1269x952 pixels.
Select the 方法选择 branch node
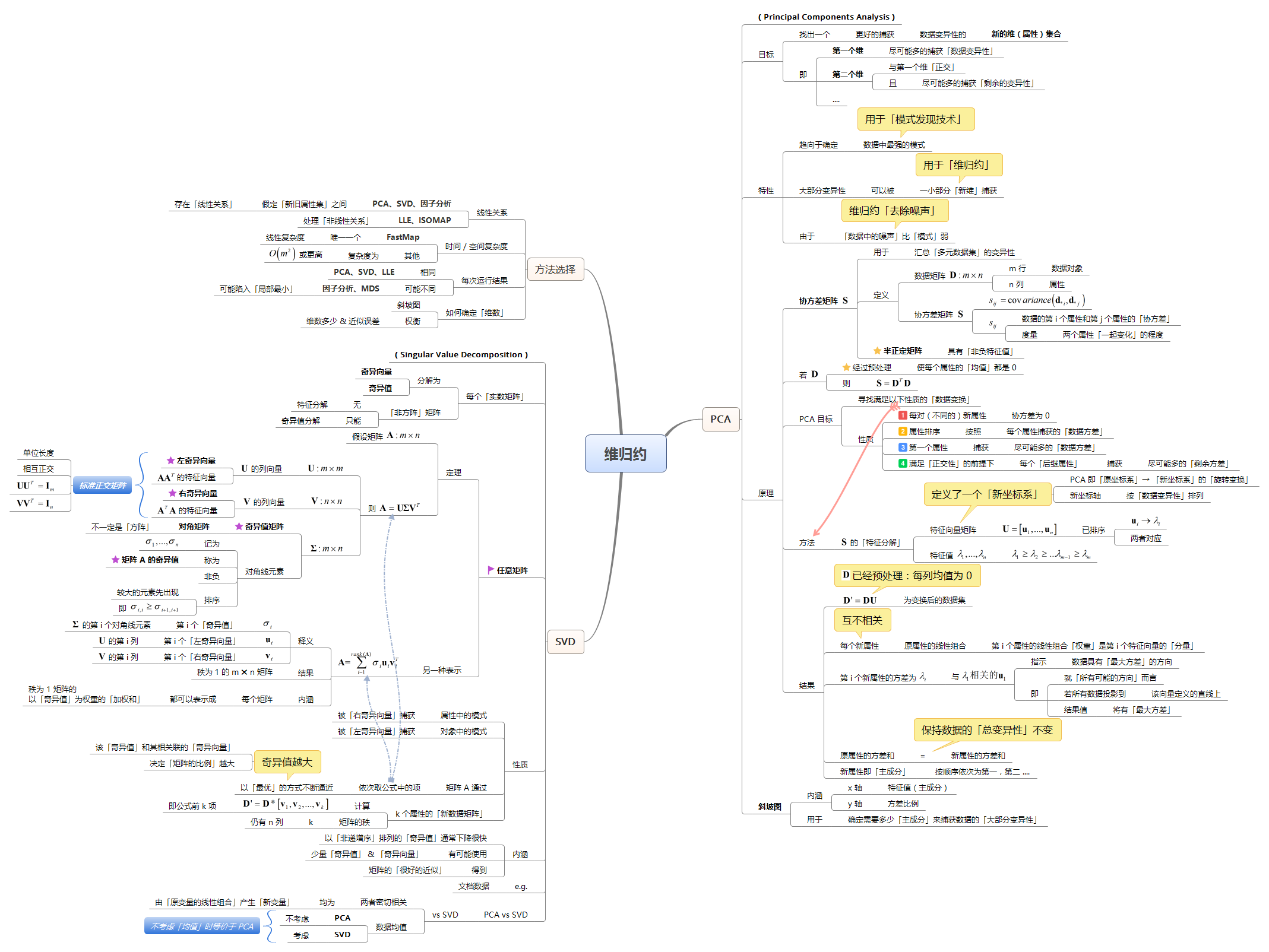[x=555, y=269]
